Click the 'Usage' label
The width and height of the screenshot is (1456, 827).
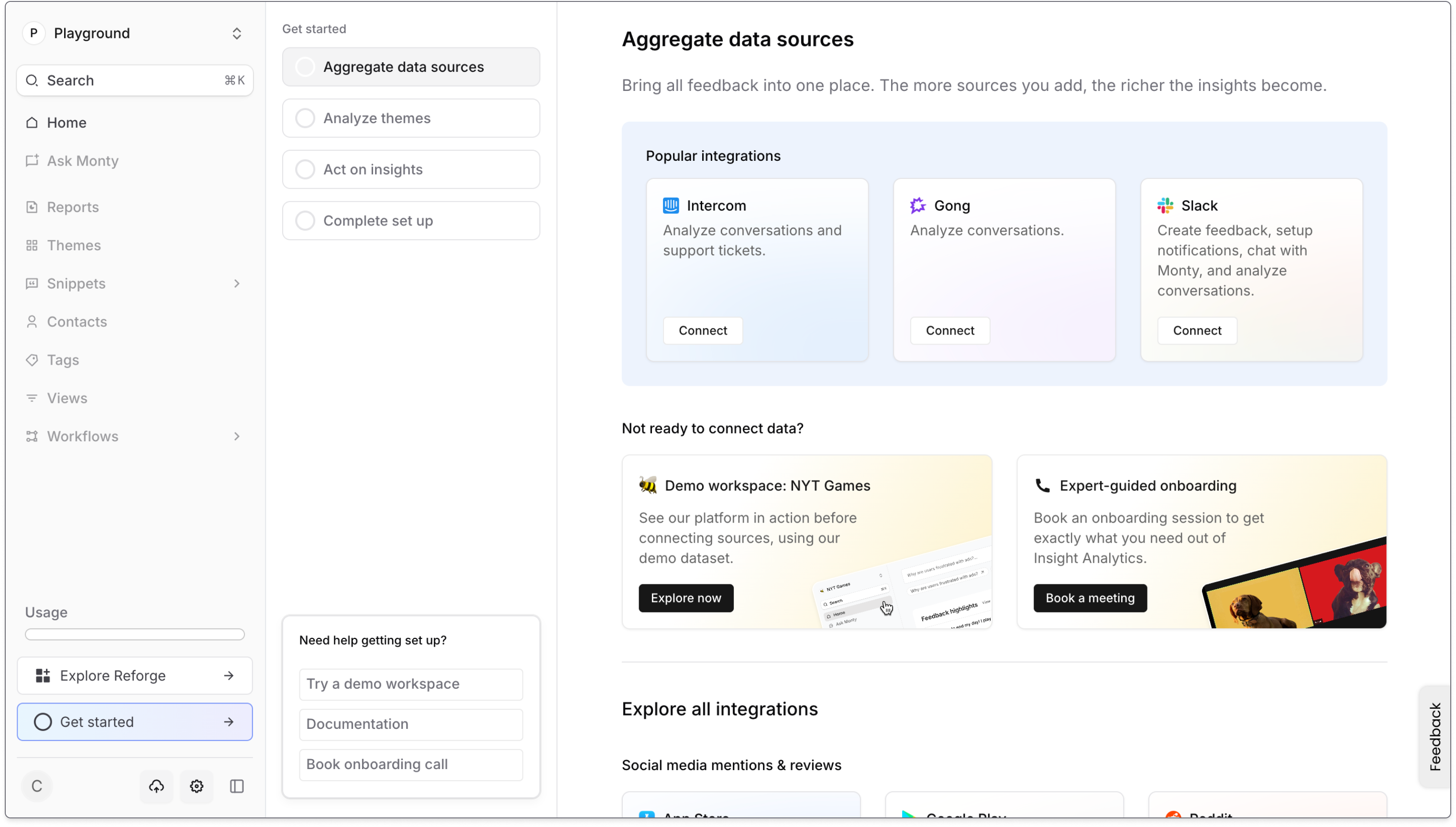[x=46, y=612]
